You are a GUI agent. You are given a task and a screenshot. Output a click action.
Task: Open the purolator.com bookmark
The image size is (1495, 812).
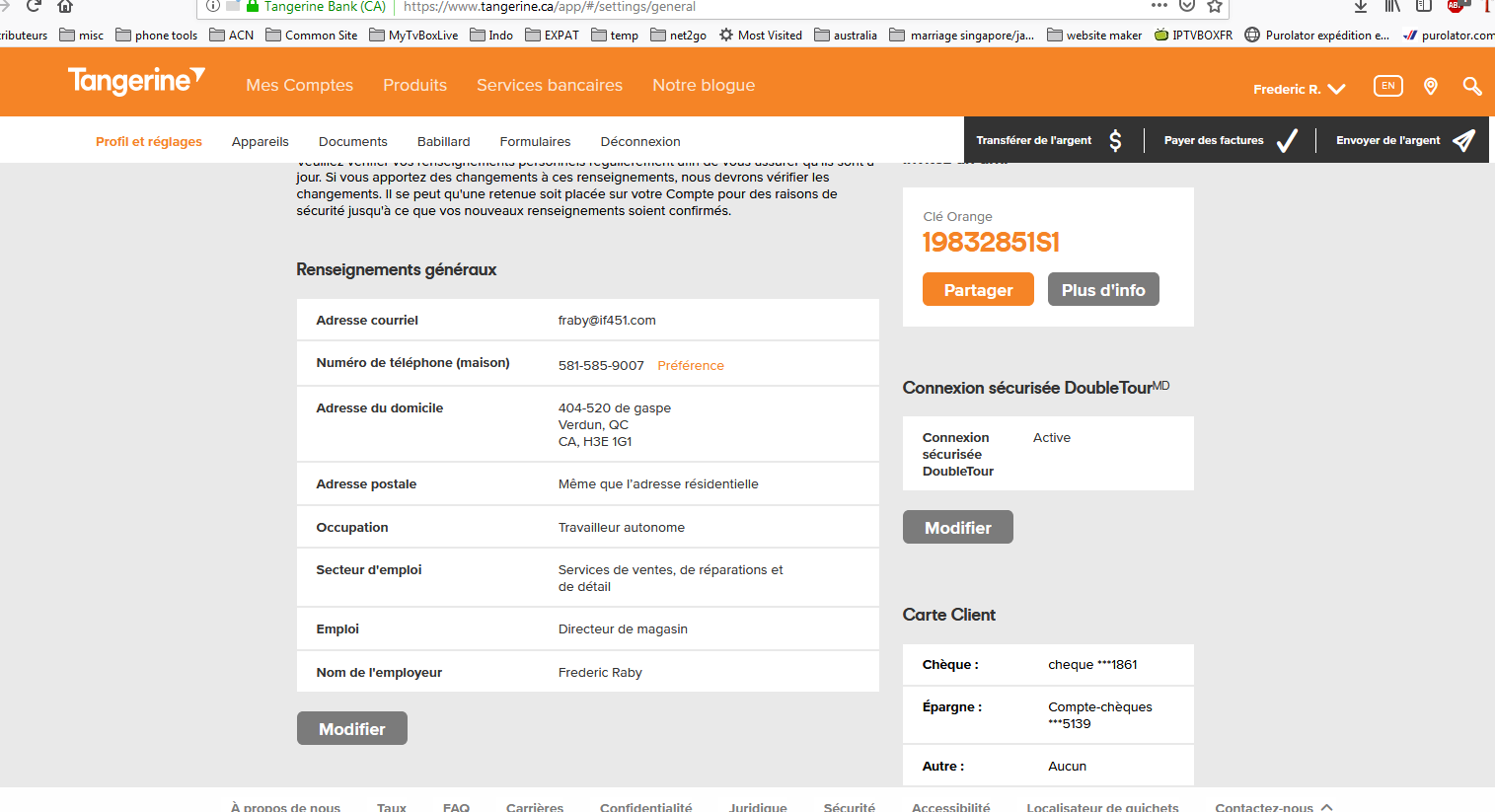point(1449,35)
